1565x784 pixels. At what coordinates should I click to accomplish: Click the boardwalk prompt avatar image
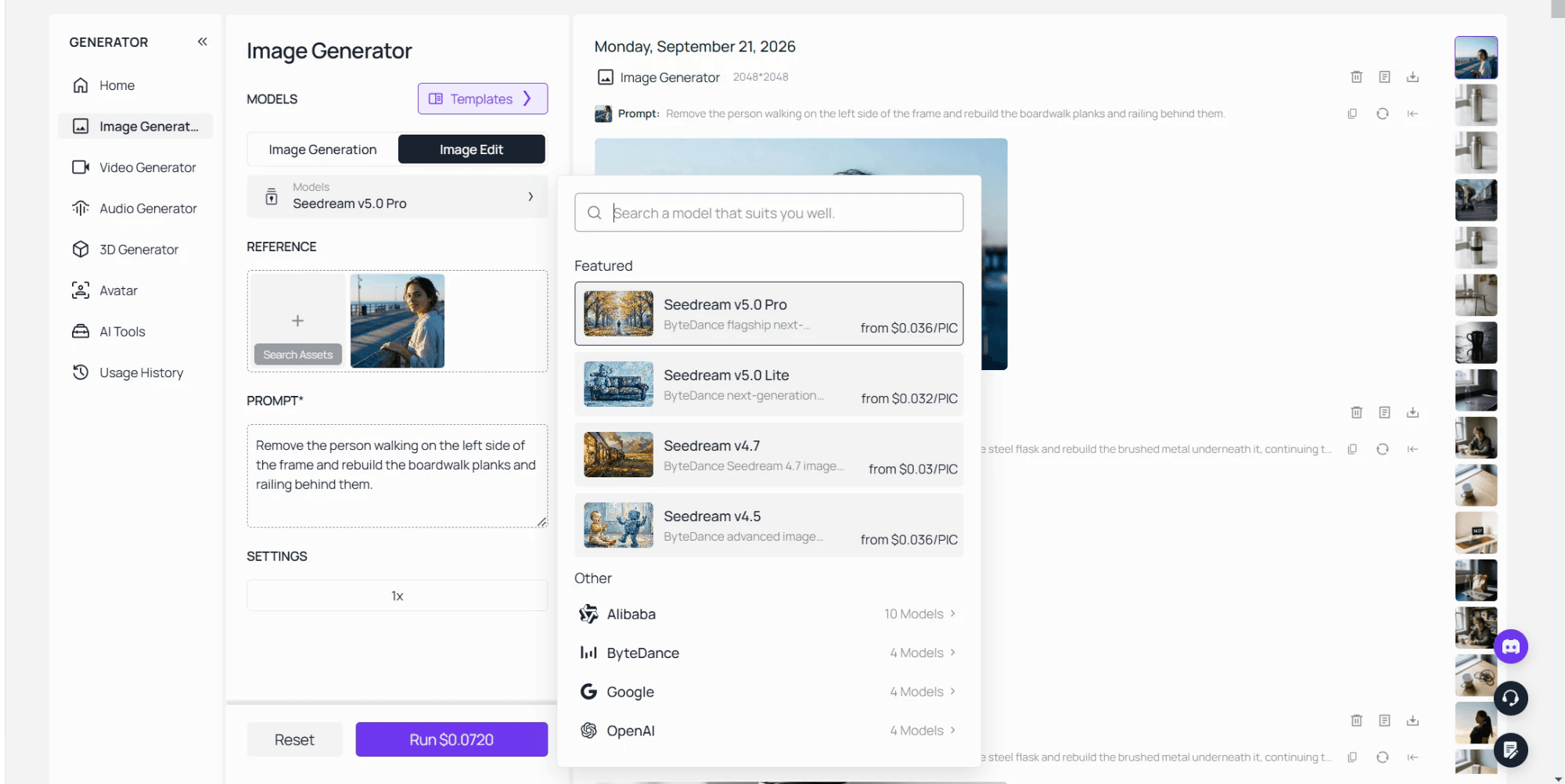603,113
